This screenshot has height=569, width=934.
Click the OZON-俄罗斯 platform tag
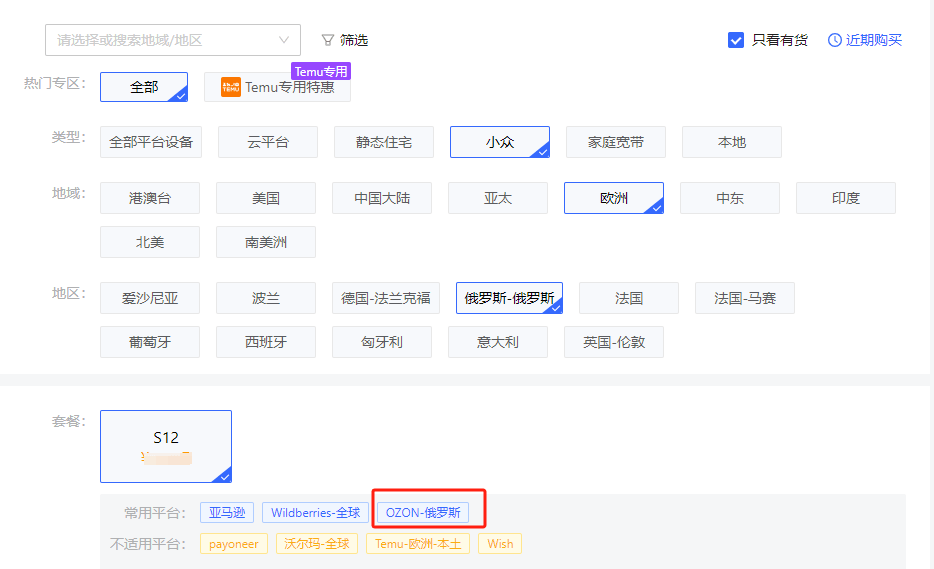[x=423, y=513]
